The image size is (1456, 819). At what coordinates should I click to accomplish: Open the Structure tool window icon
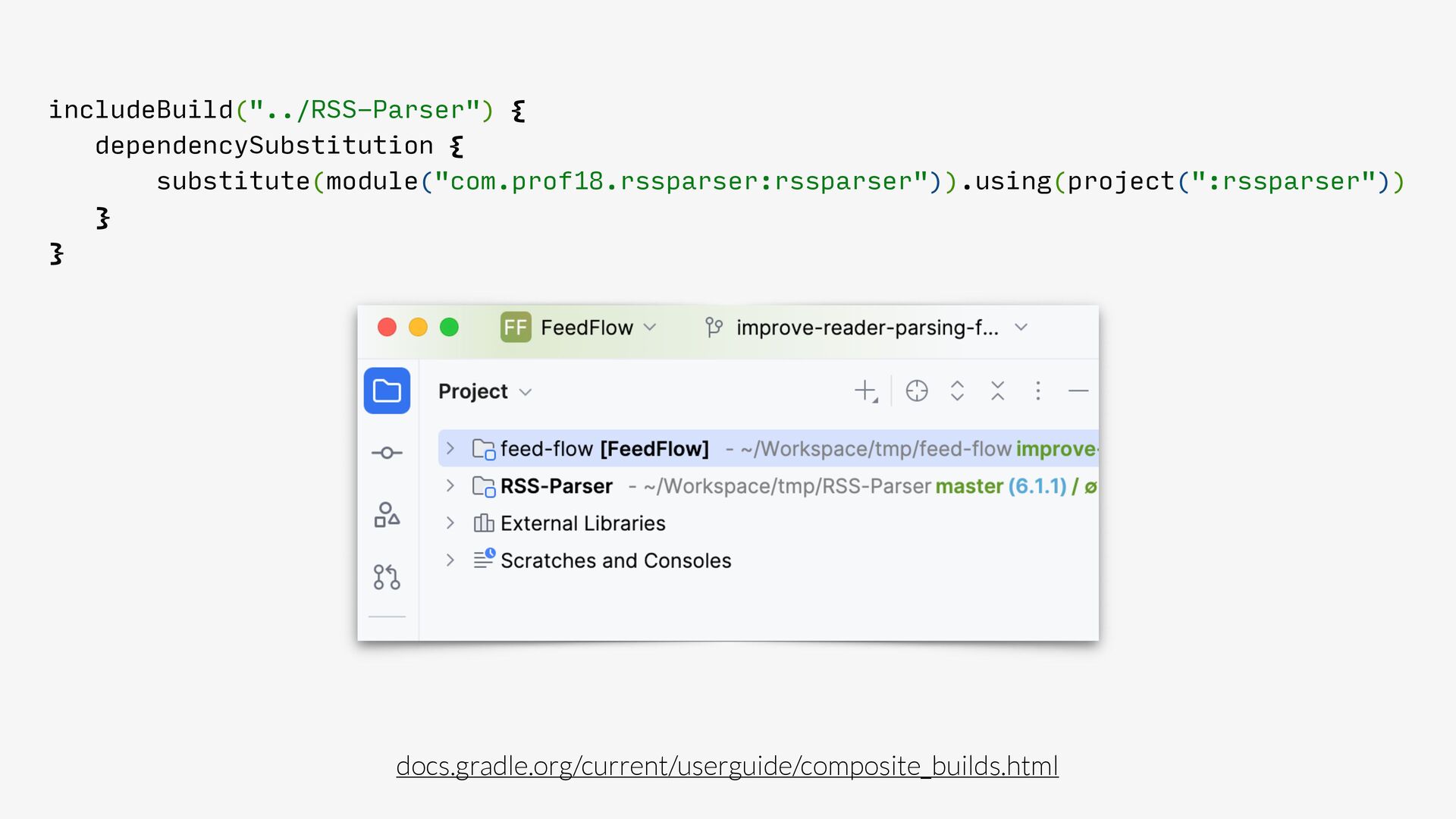(x=387, y=515)
